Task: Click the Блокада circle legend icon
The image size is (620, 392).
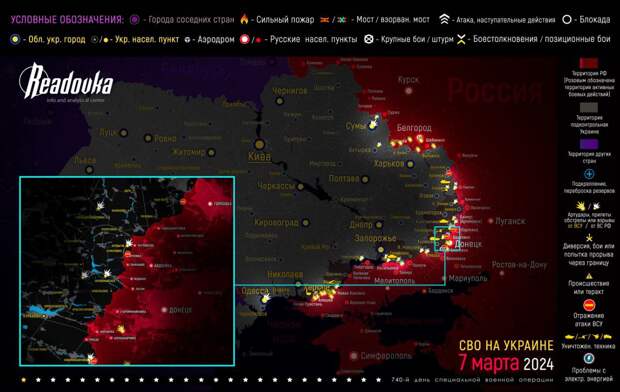Action: point(567,19)
